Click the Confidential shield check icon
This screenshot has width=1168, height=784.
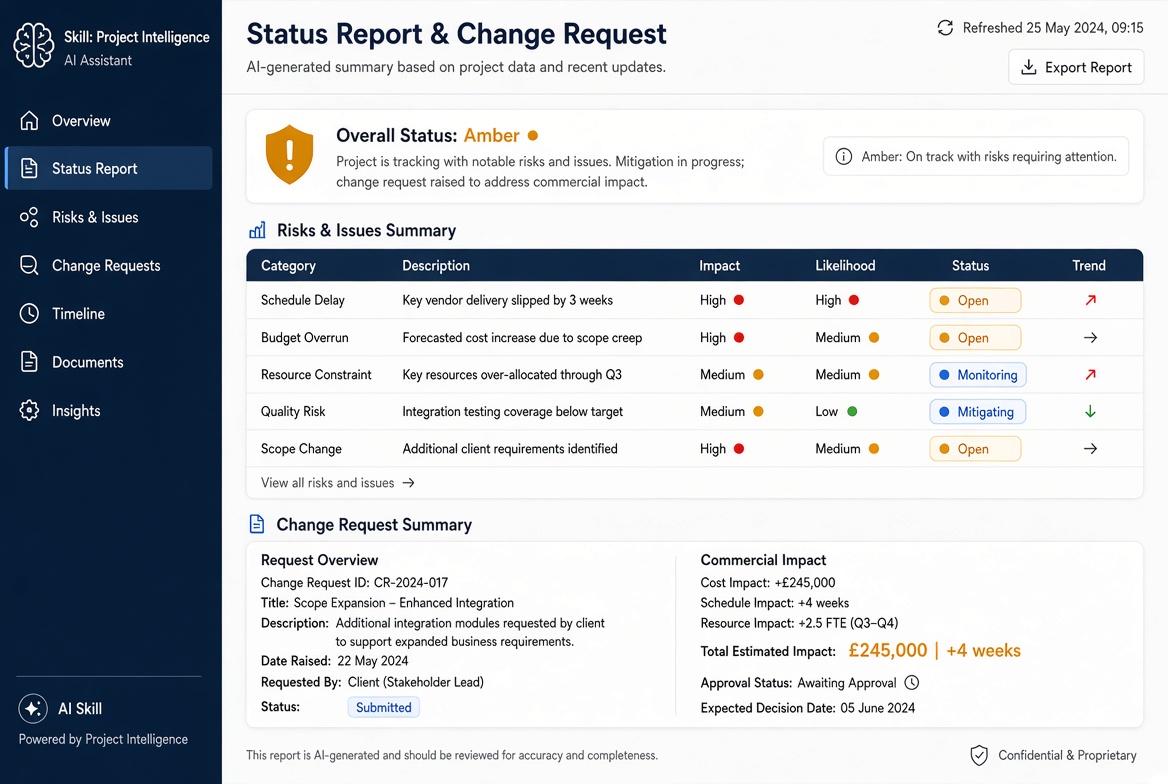pos(979,756)
